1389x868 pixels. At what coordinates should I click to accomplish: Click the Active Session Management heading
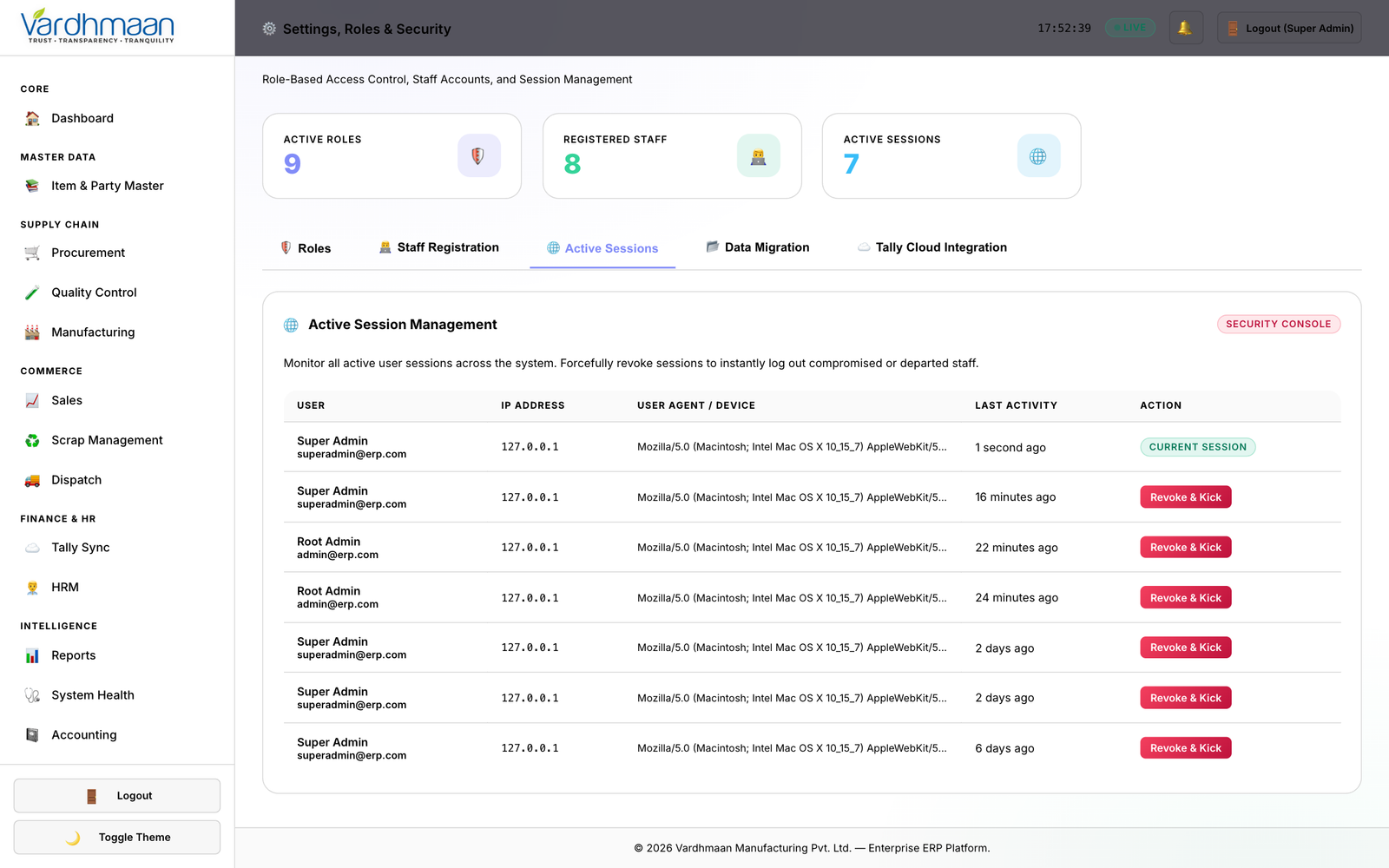pos(403,325)
